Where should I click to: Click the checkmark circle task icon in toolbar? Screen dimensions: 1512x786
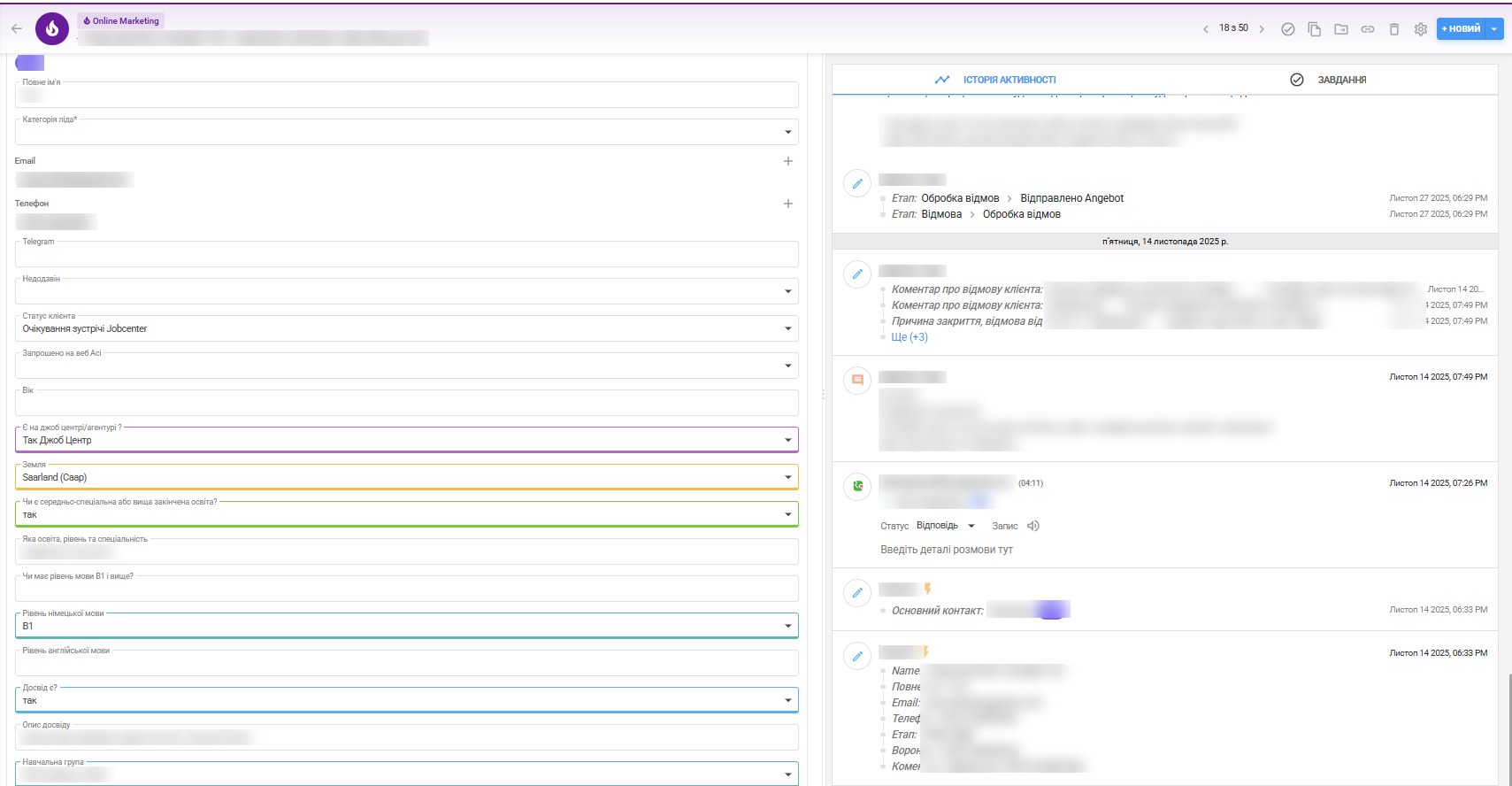[1288, 29]
